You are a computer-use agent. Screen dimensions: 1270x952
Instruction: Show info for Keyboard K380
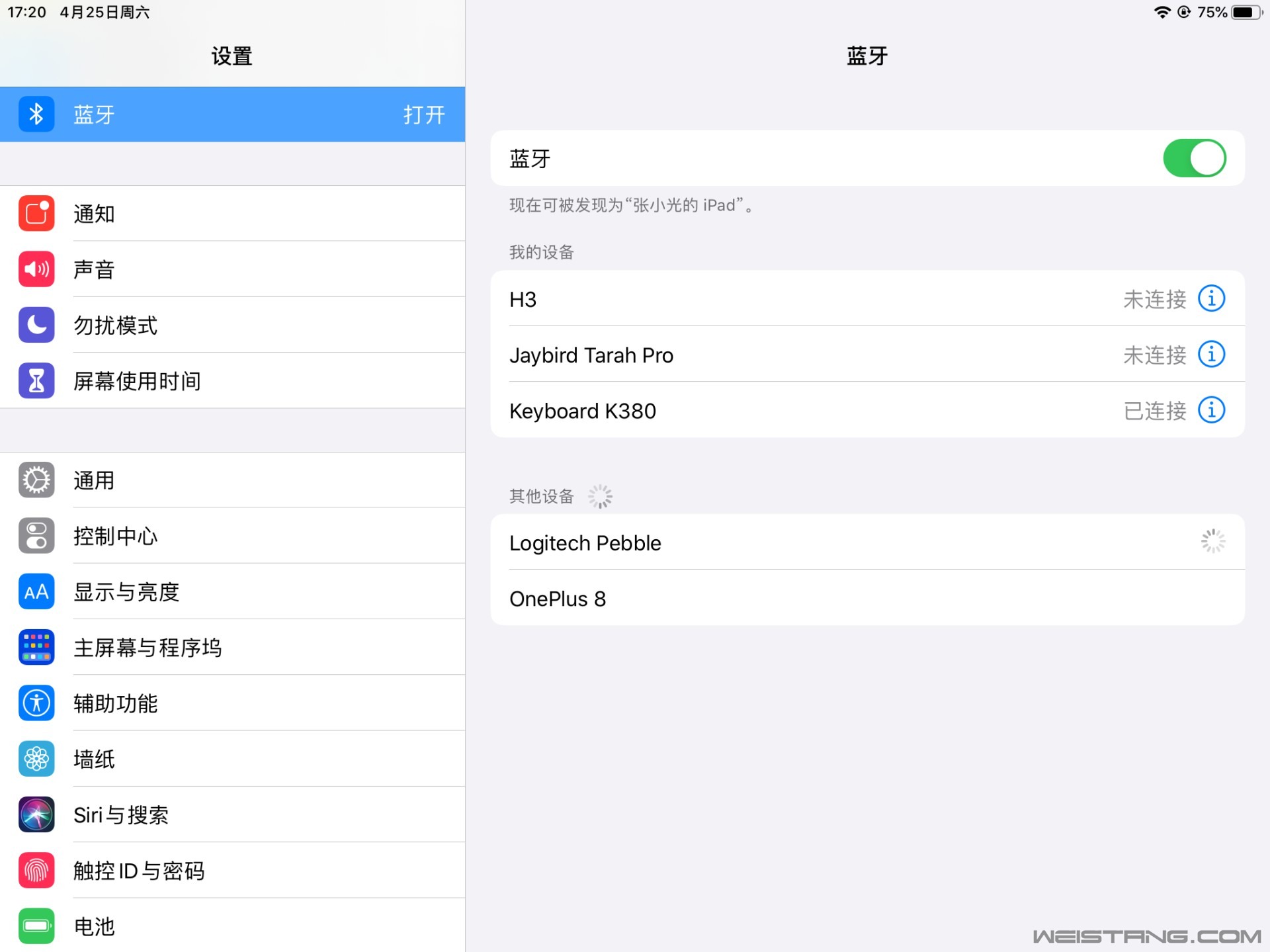pos(1212,410)
